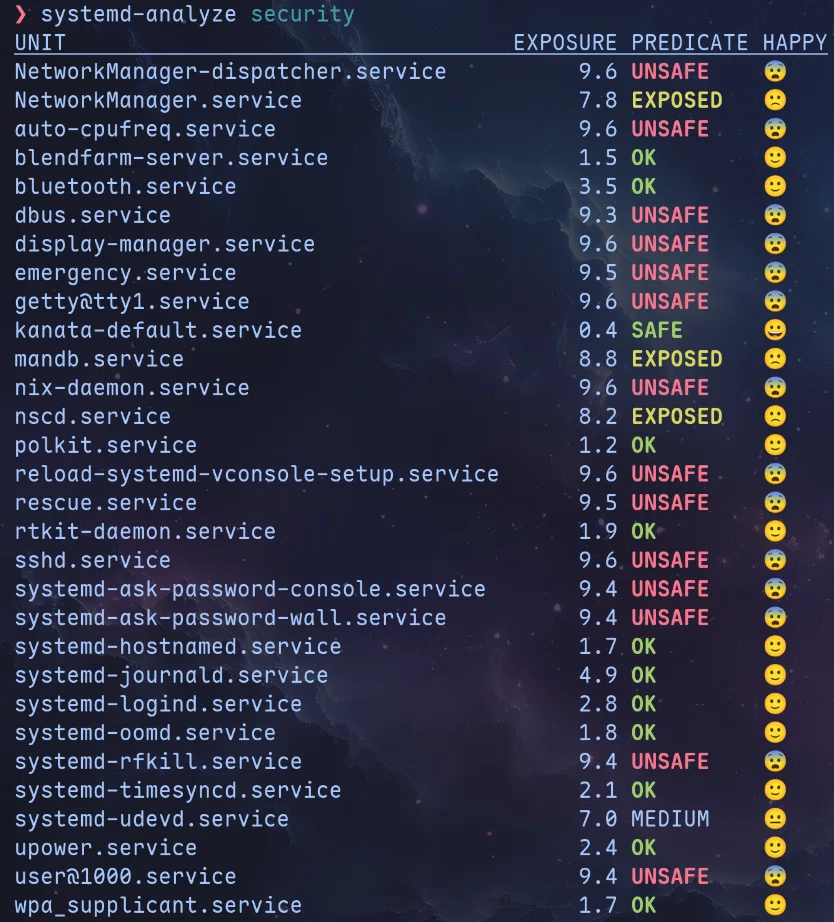Image resolution: width=834 pixels, height=922 pixels.
Task: Click the PREDICATE column header
Action: 689,43
